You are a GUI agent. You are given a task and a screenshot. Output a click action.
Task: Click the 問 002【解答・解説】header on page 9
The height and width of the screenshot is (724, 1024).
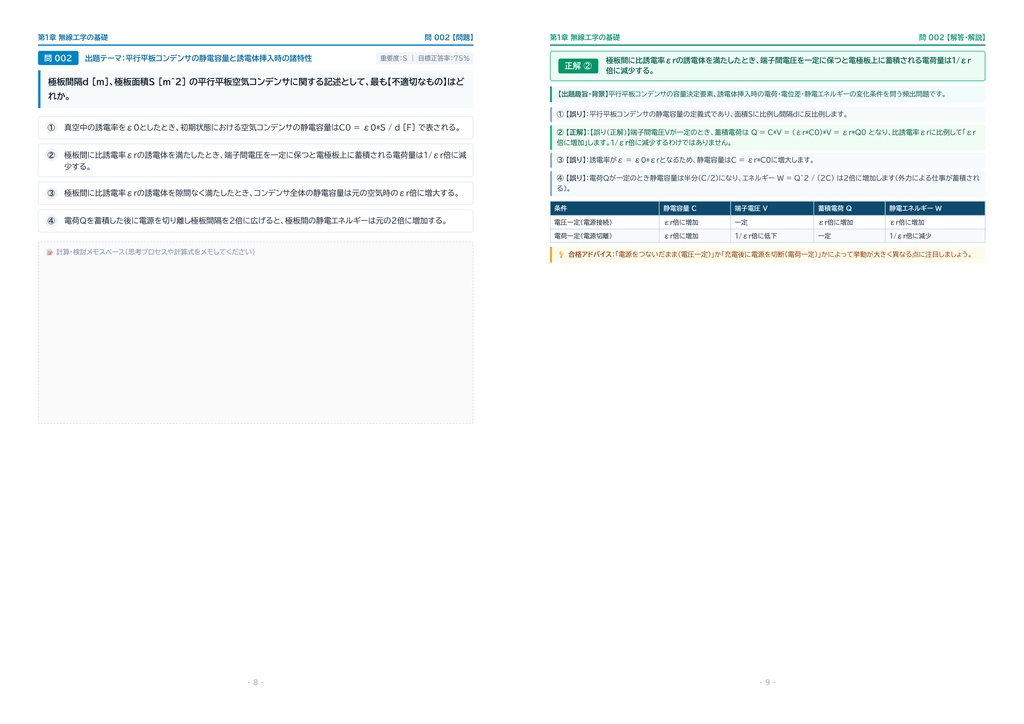point(952,37)
